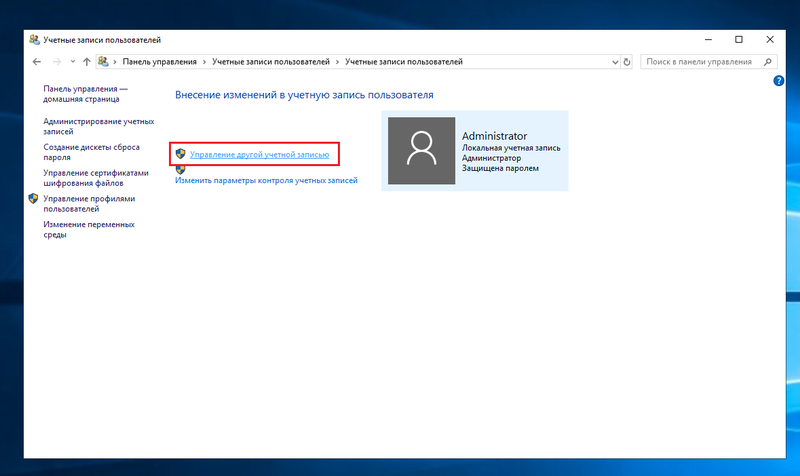Select 'Панель управления' in breadcrumb path
Viewport: 800px width, 476px height.
coord(158,62)
